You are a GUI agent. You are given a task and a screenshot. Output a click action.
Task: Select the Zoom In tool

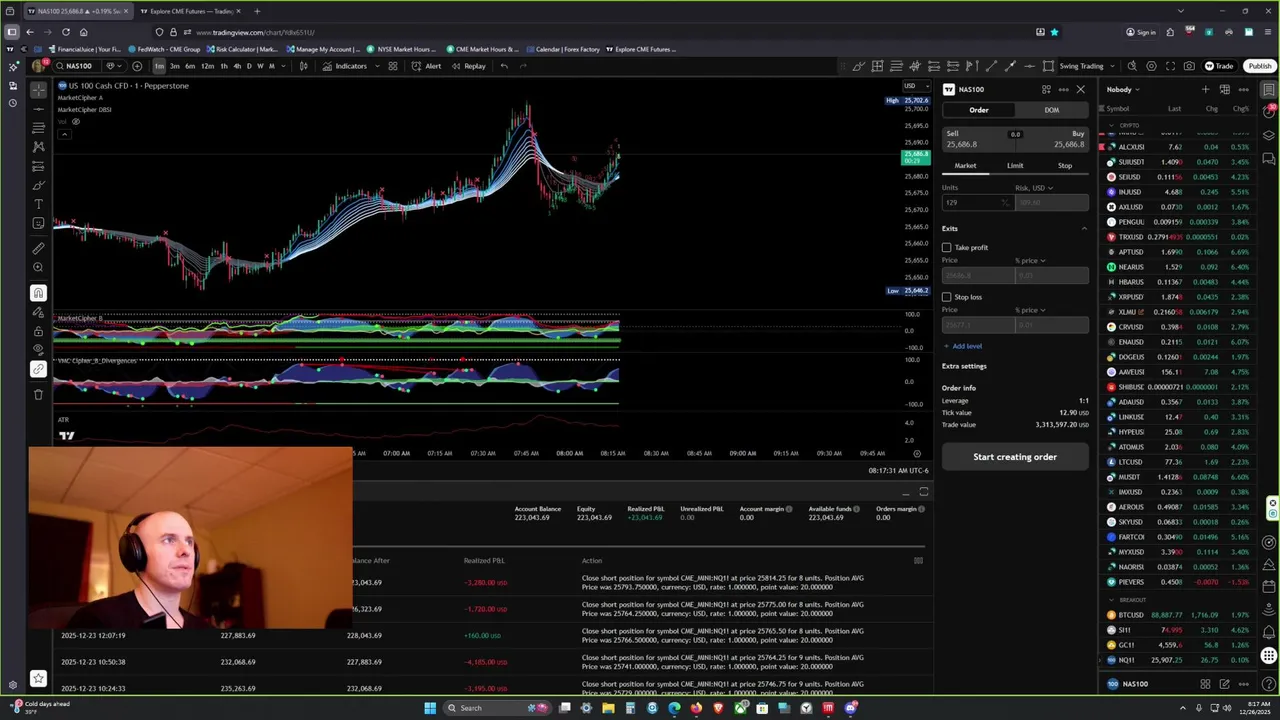tap(38, 267)
